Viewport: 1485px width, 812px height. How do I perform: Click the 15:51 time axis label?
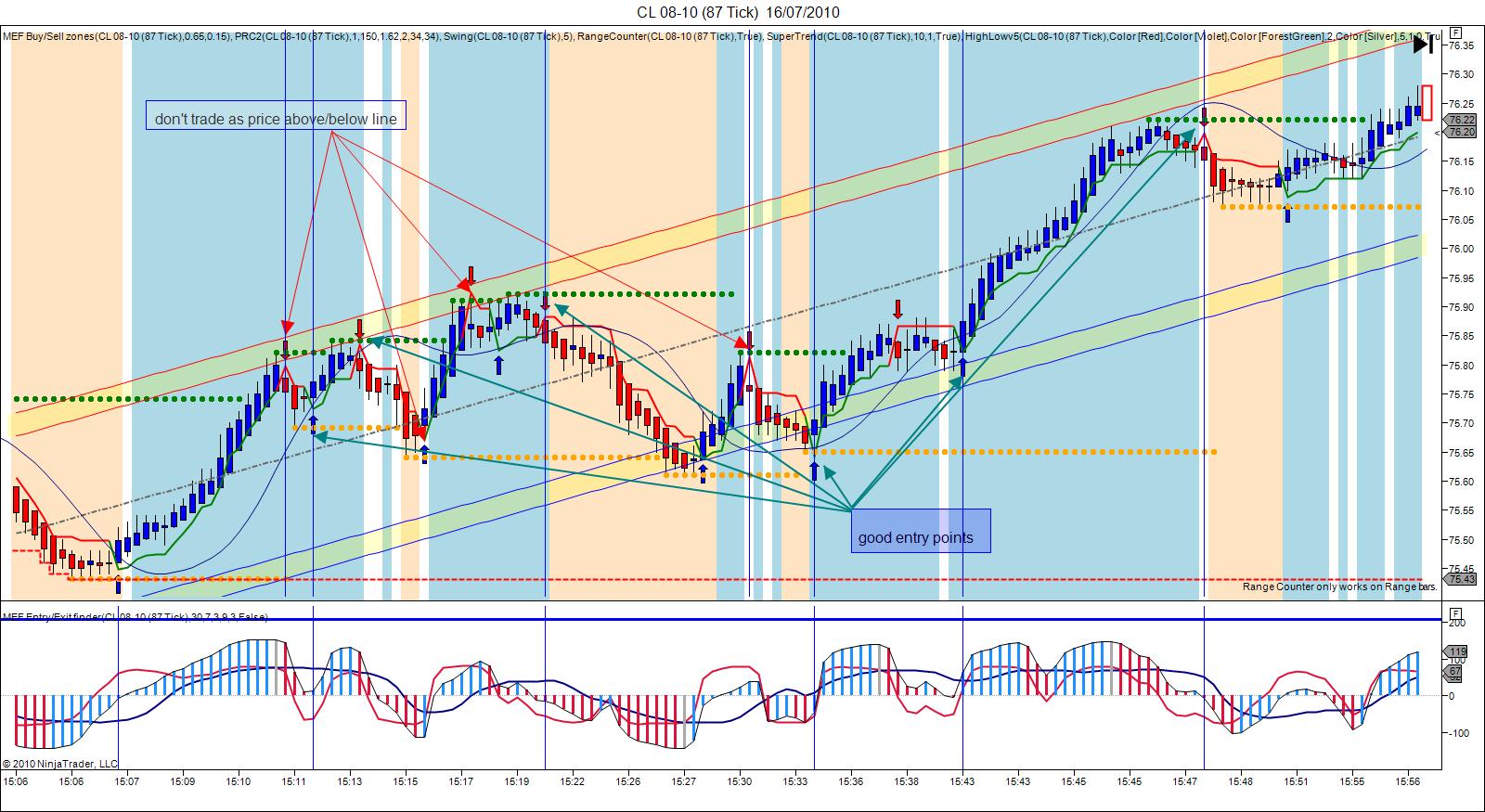coord(1296,781)
